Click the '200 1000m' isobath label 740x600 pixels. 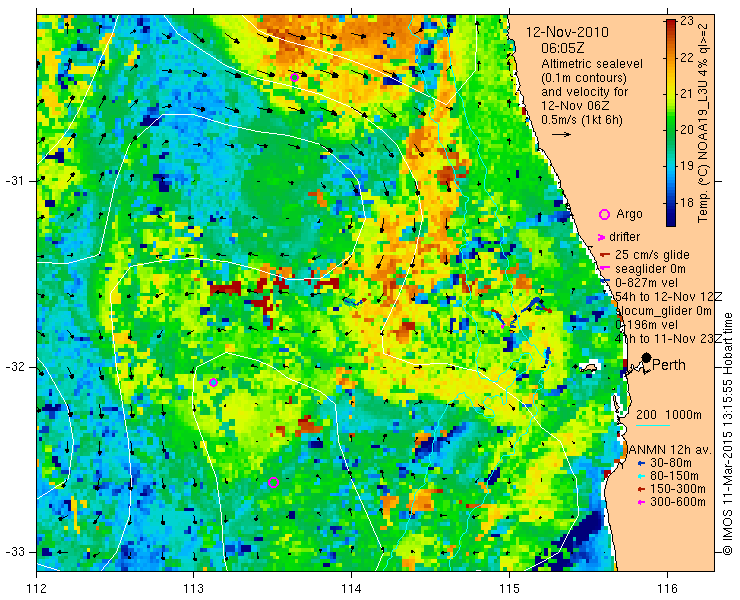669,415
